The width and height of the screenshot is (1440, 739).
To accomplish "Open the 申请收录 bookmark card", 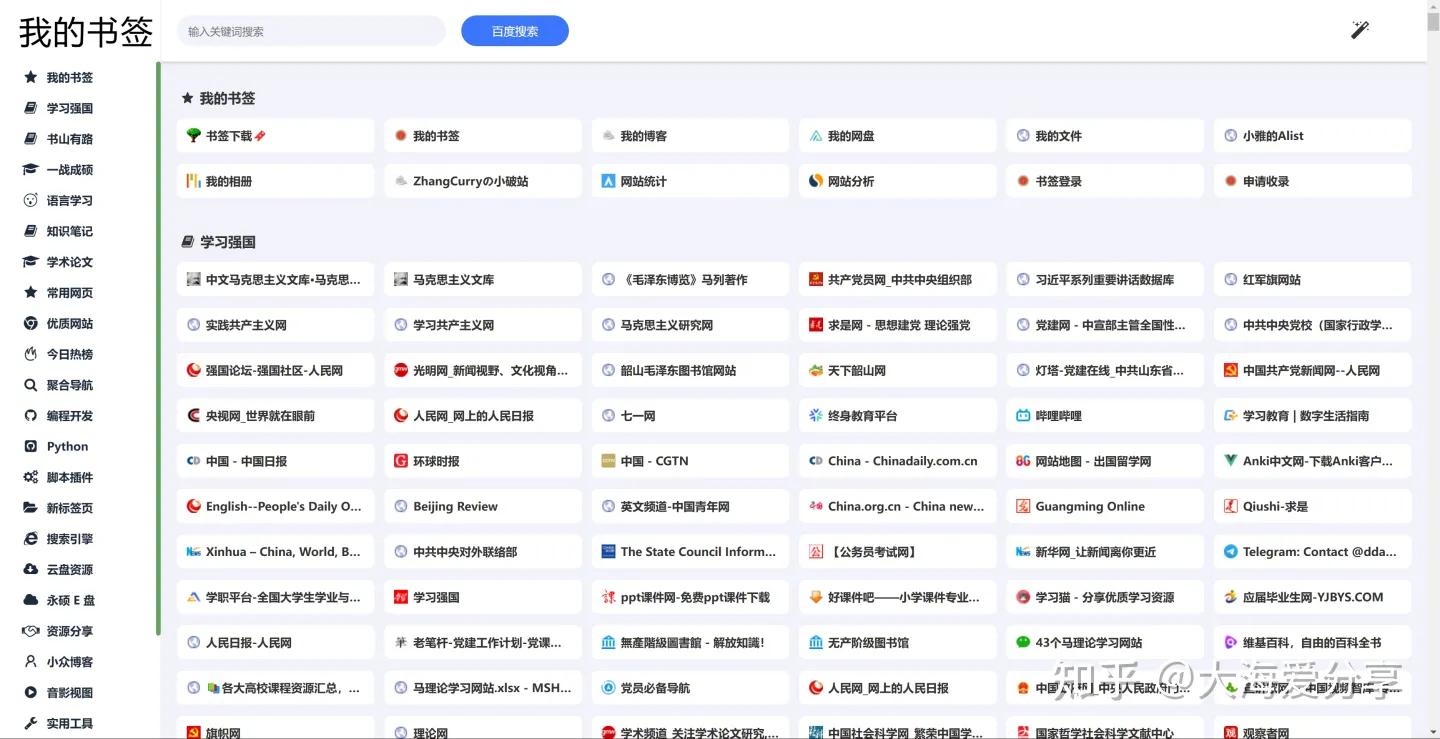I will [1313, 181].
